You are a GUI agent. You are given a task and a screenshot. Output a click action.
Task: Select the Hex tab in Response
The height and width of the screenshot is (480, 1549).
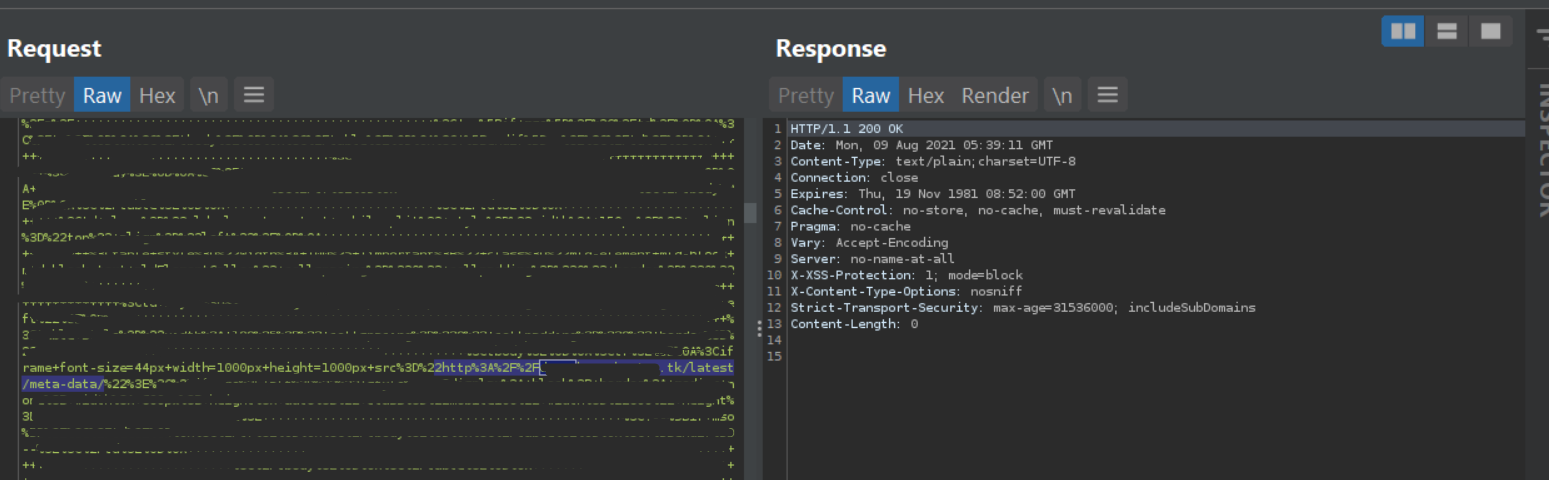925,95
